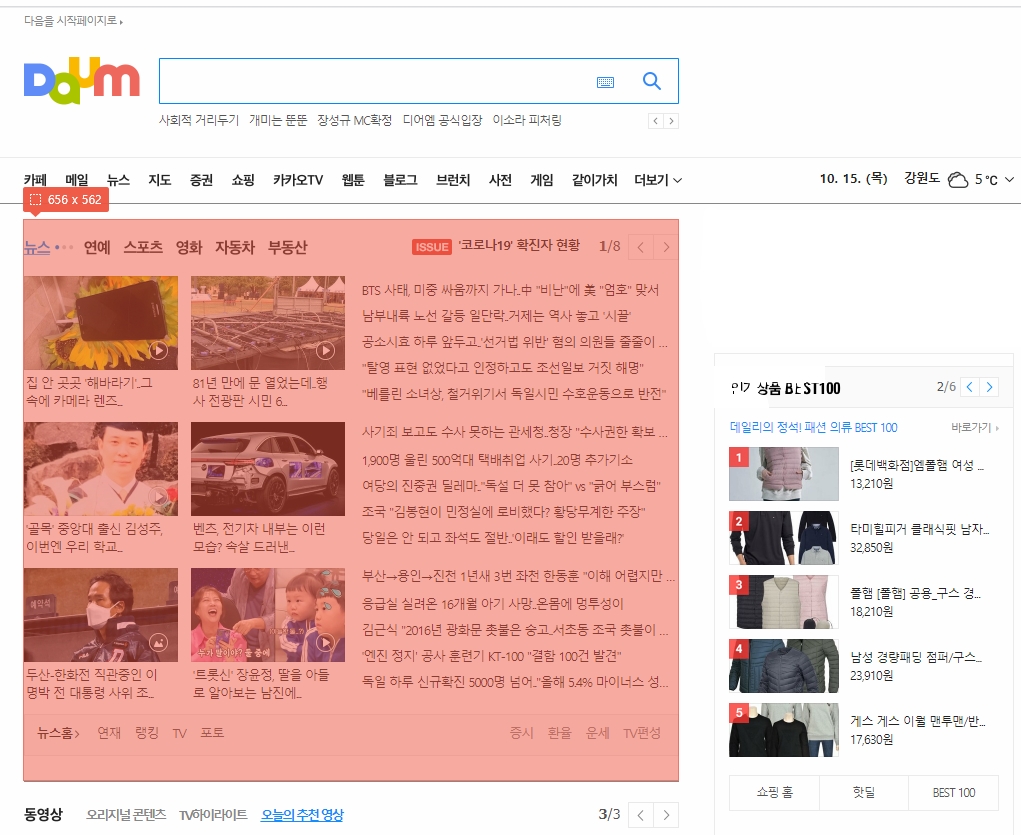Open 브런치 in the service menu
Image resolution: width=1021 pixels, height=835 pixels.
(453, 180)
